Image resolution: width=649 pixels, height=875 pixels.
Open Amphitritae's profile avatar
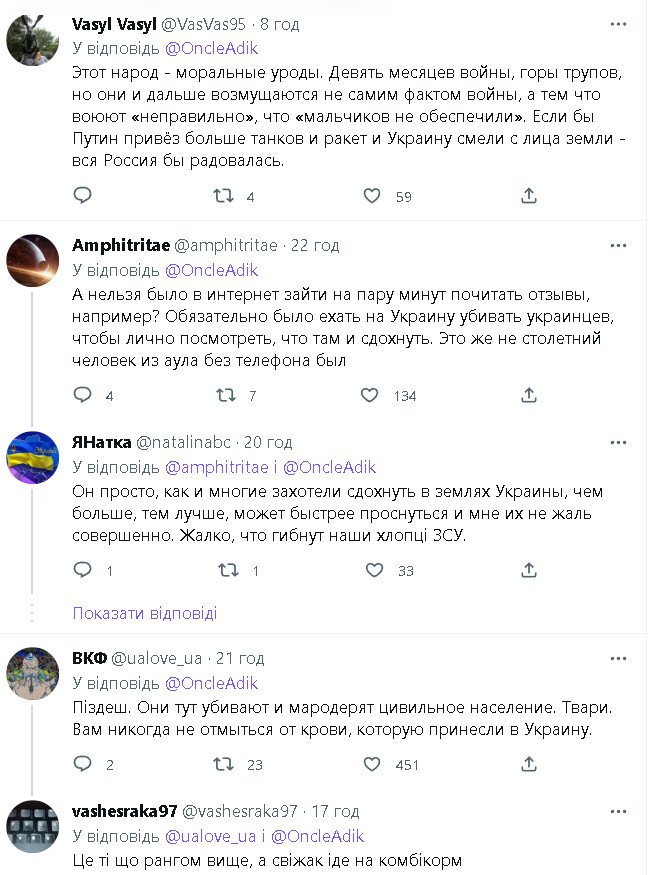(33, 261)
